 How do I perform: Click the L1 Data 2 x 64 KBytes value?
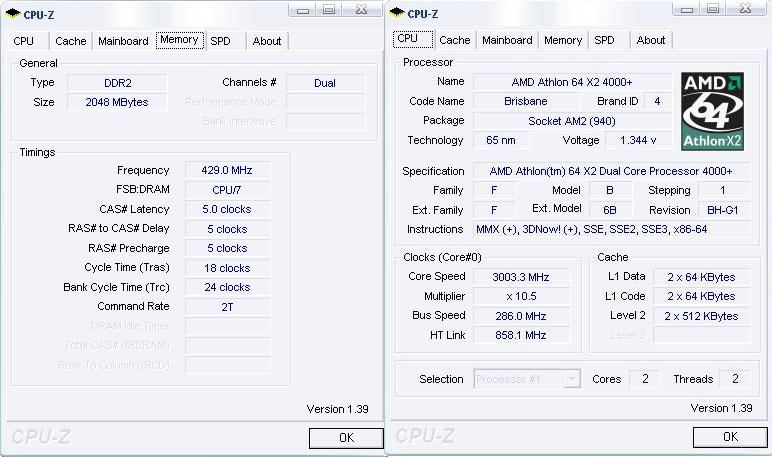coord(701,277)
